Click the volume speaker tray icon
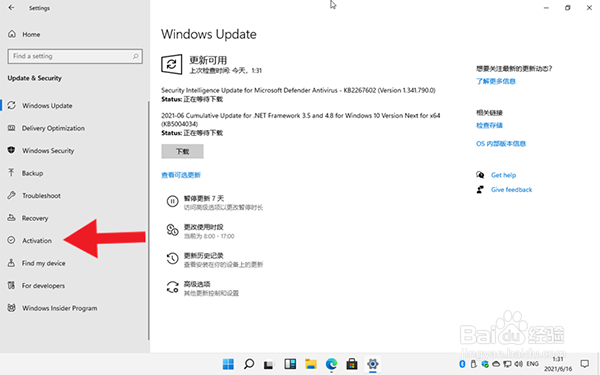This screenshot has height=375, width=600. tap(518, 364)
